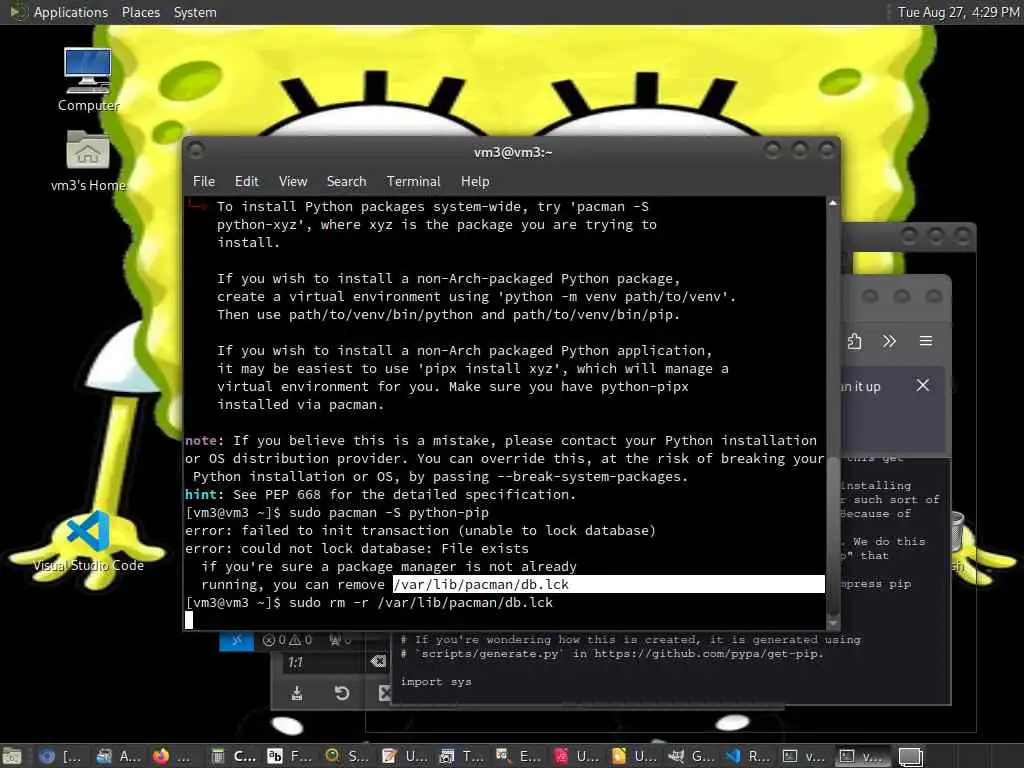1024x768 pixels.
Task: Open the browser hamburger menu icon
Action: click(x=925, y=341)
